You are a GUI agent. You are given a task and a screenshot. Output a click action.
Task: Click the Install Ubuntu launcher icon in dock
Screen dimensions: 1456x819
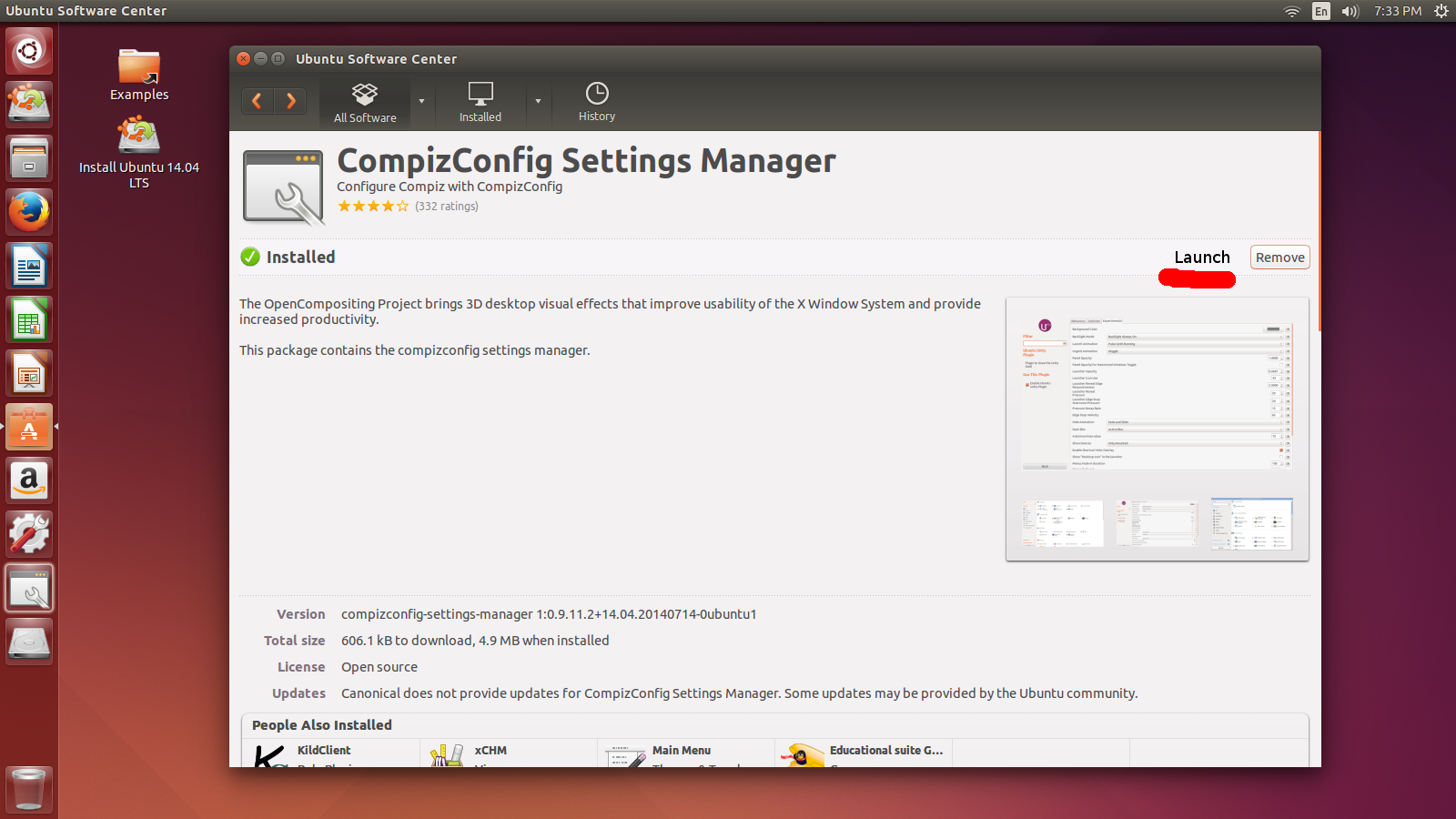pos(29,104)
